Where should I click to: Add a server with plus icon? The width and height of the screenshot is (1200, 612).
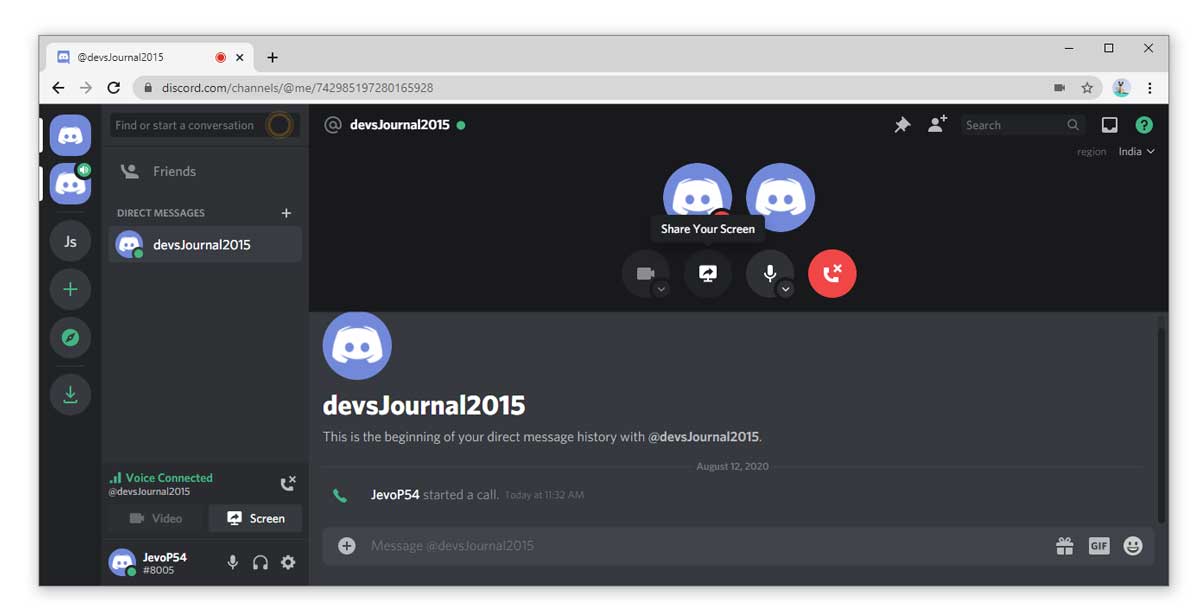tap(70, 289)
